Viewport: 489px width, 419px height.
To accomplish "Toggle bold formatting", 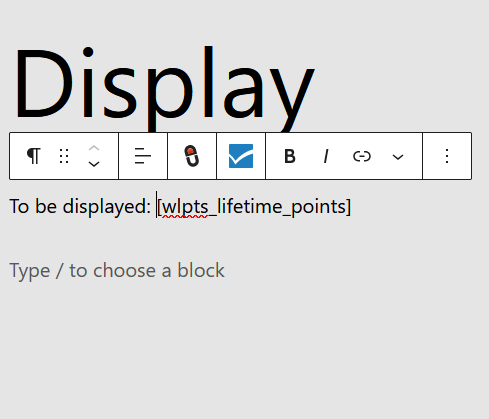I will coord(290,156).
